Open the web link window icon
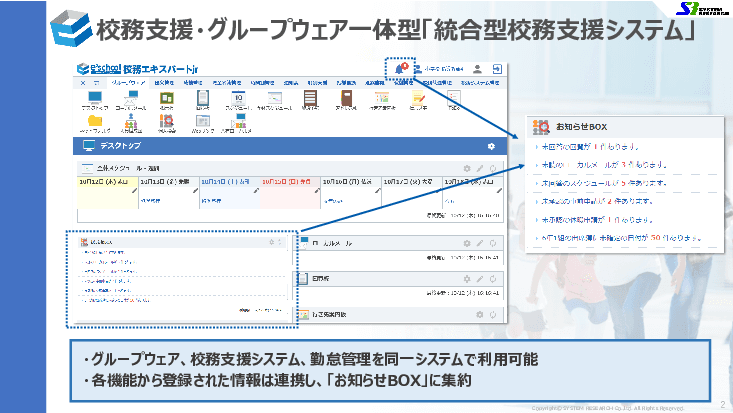This screenshot has height=413, width=733. click(202, 121)
